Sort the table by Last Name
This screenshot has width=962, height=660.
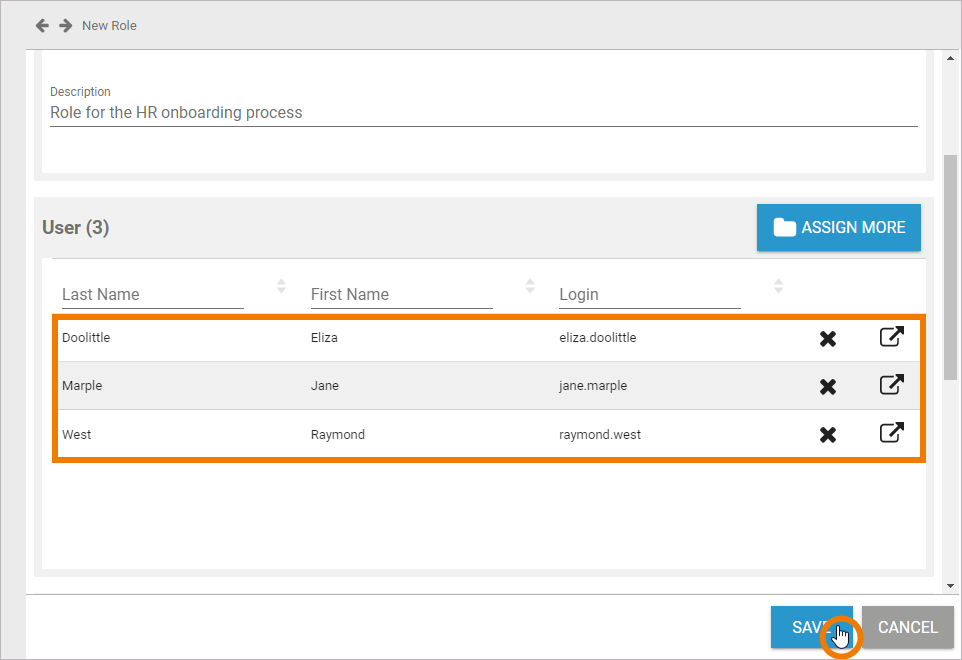pyautogui.click(x=281, y=287)
